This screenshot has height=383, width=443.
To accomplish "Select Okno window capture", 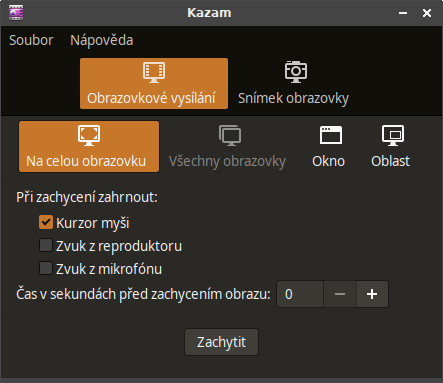I will 329,147.
